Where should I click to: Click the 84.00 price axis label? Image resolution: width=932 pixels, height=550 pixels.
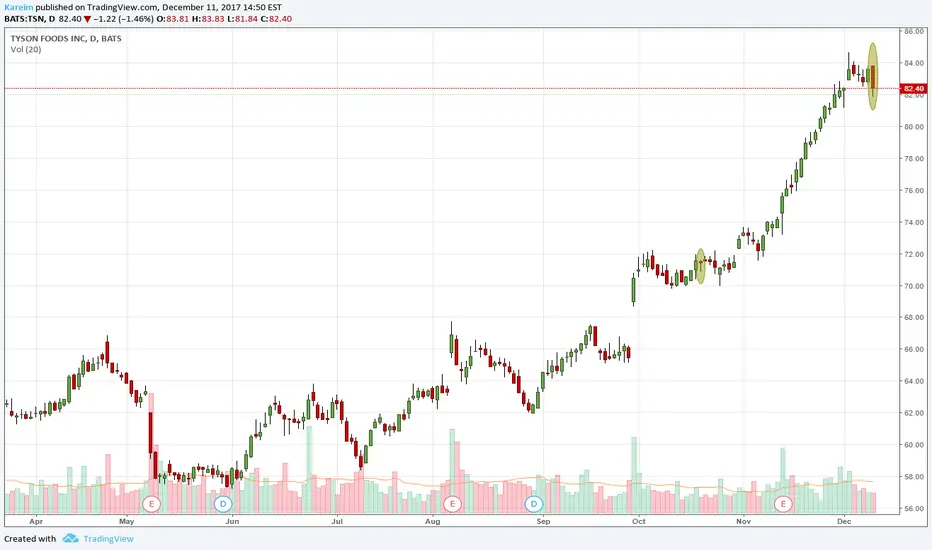click(x=914, y=63)
